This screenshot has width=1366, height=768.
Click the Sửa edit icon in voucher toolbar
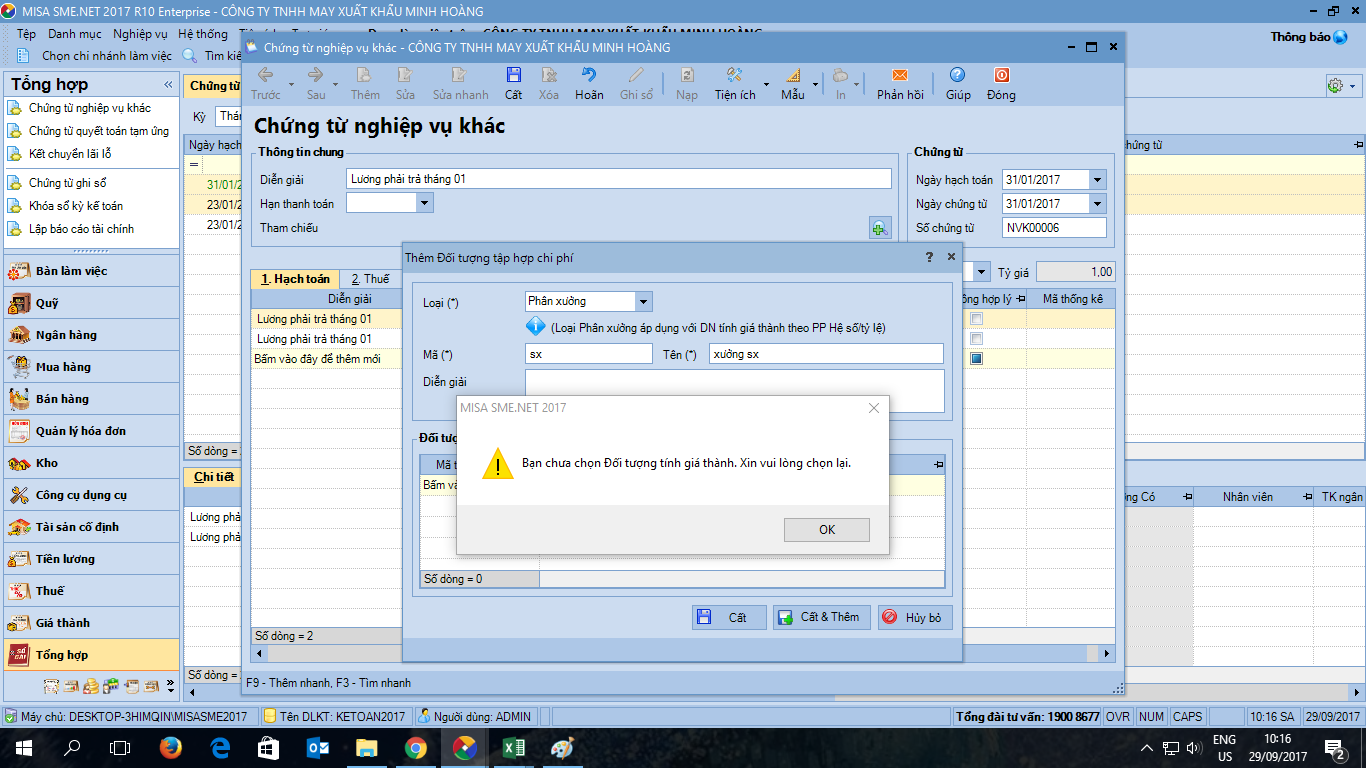pos(405,75)
